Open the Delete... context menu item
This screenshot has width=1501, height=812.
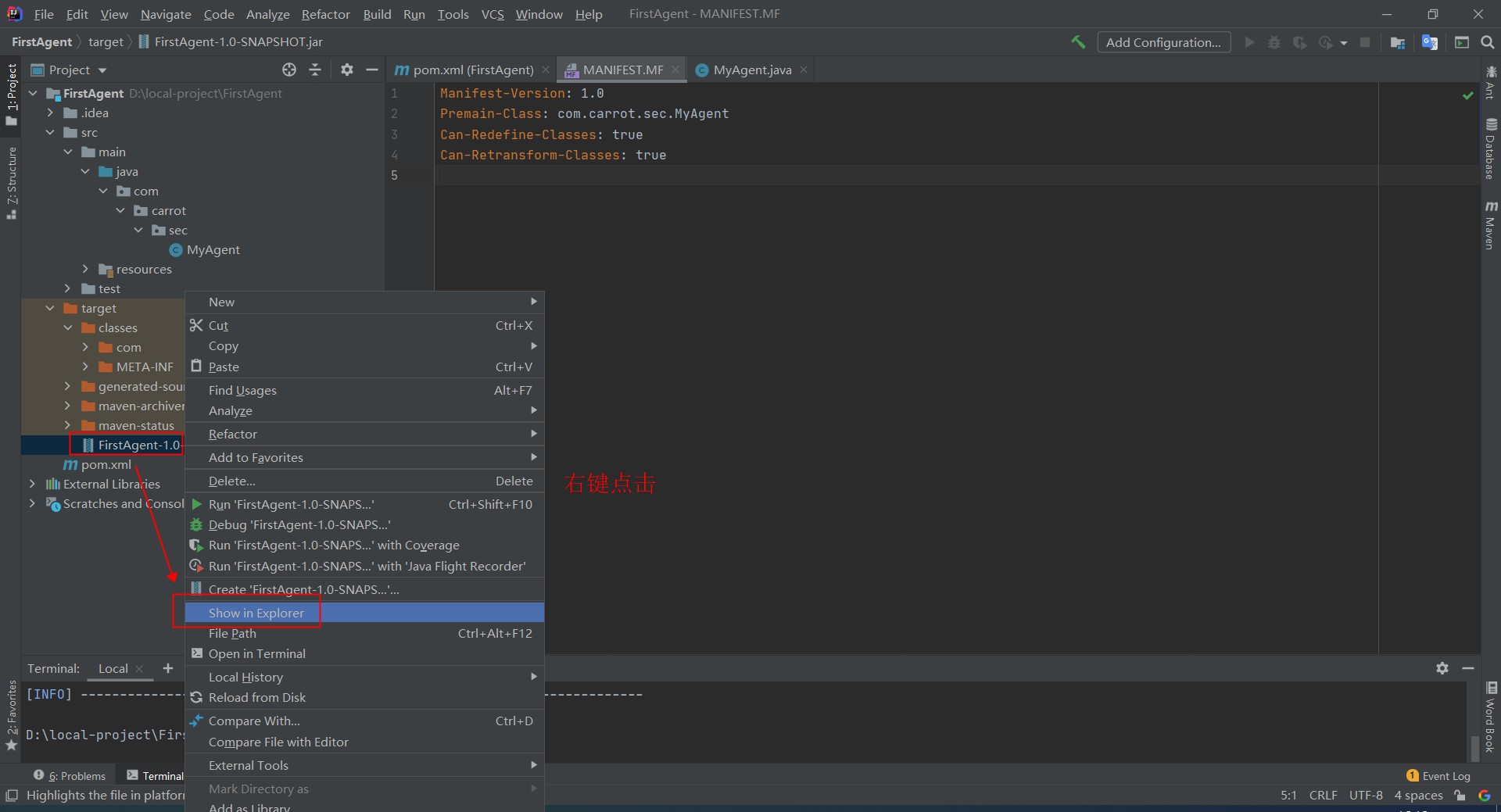point(364,481)
